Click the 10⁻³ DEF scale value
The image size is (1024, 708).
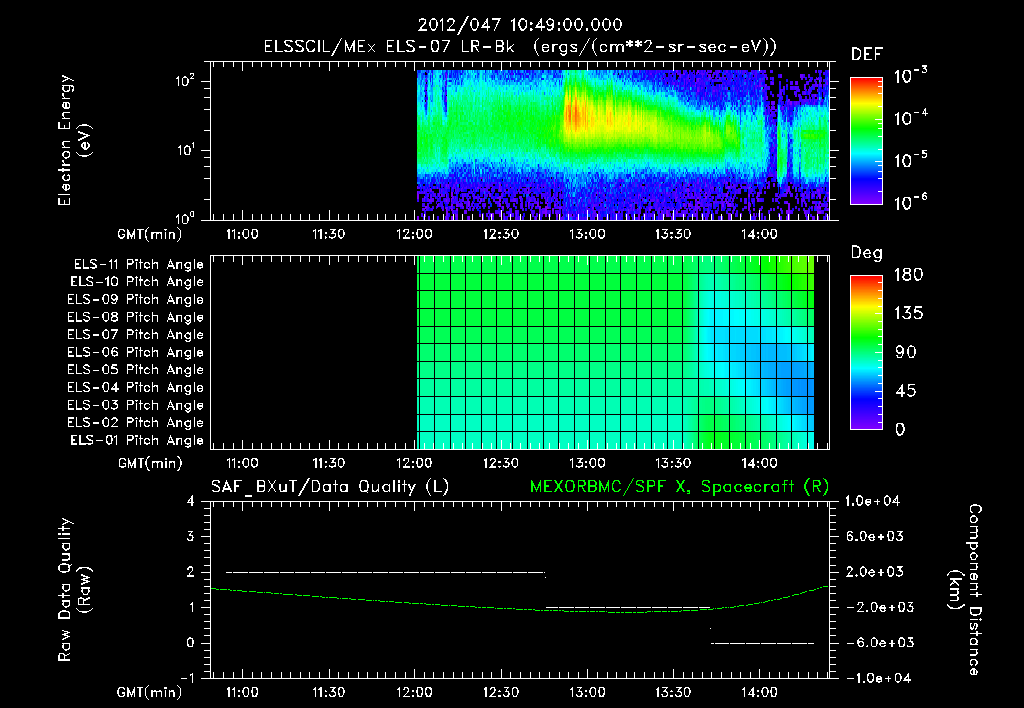pyautogui.click(x=910, y=76)
